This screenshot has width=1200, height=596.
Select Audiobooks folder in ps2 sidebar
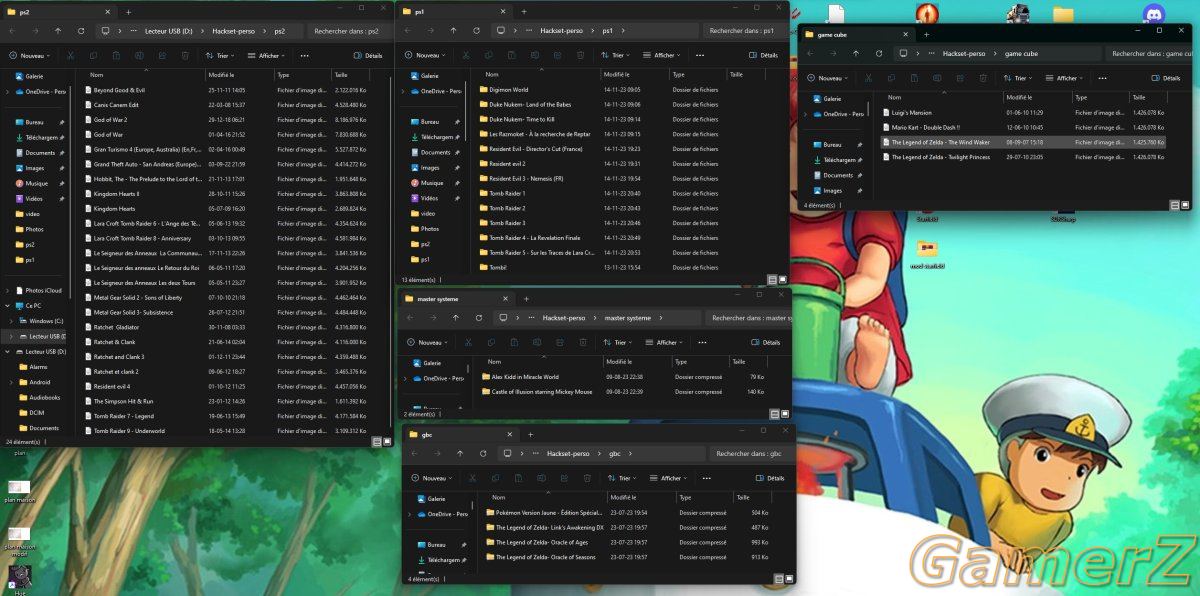click(40, 397)
